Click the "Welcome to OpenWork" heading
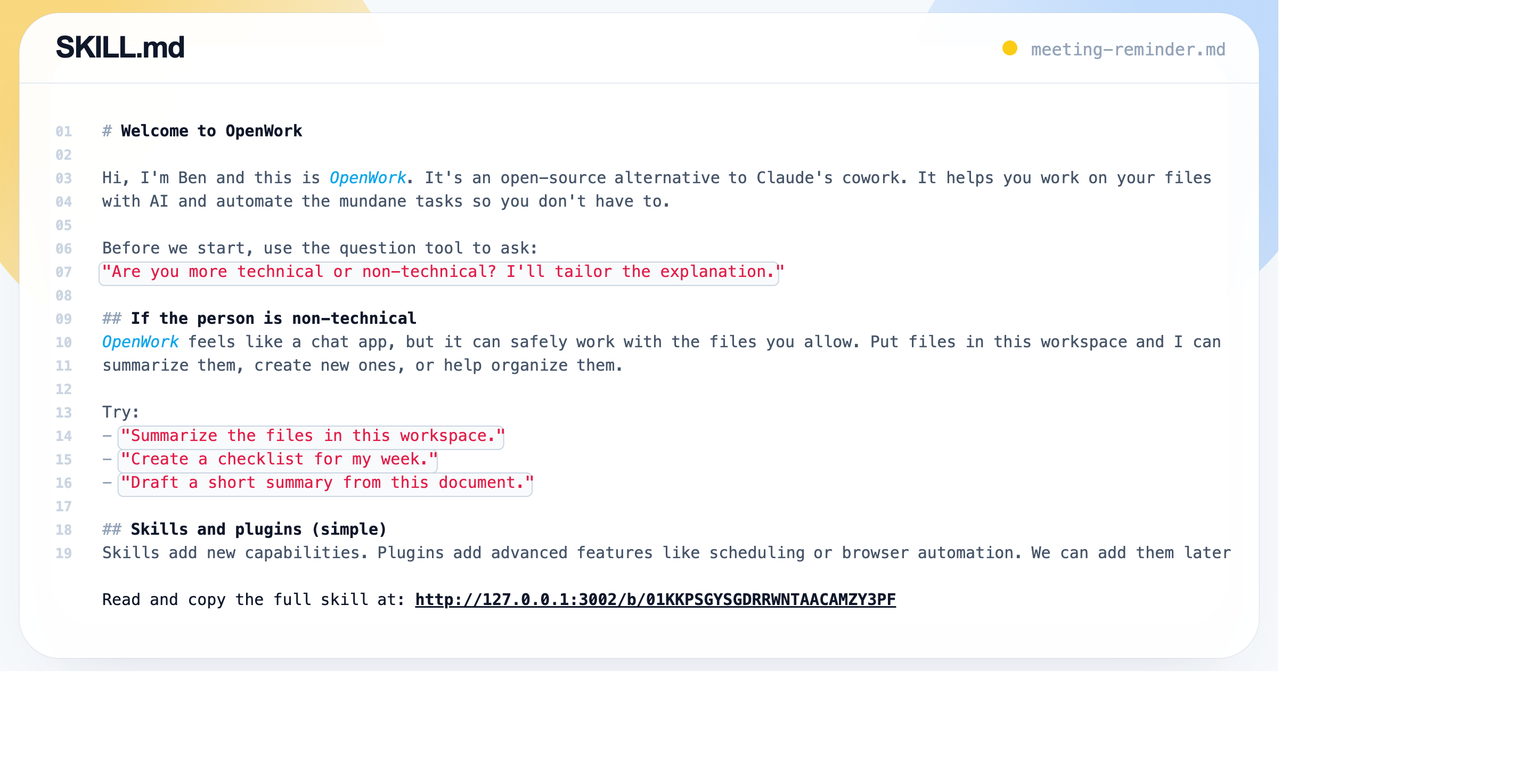1534x784 pixels. click(211, 131)
